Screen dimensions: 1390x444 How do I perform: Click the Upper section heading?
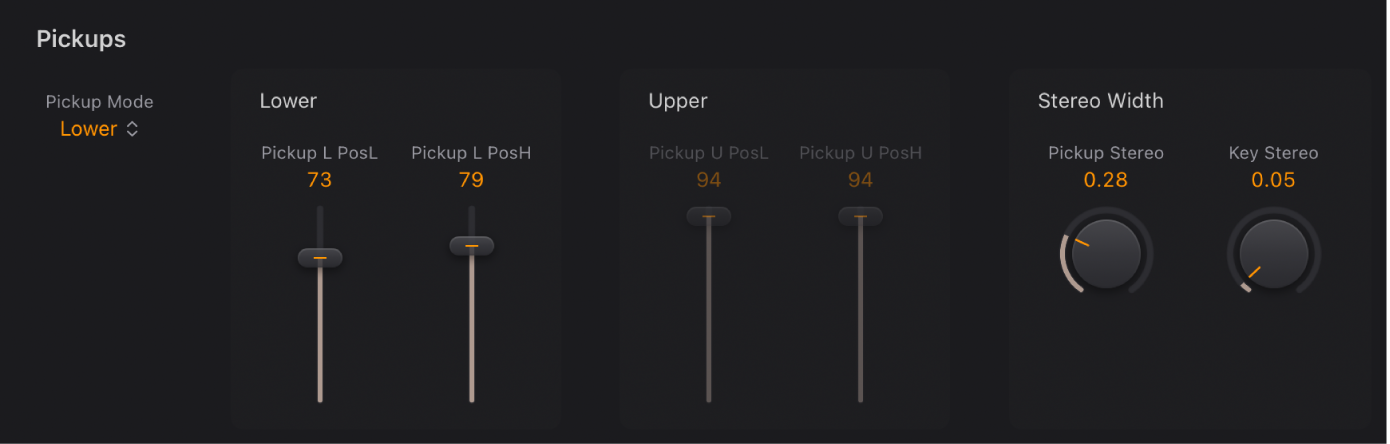tap(678, 101)
